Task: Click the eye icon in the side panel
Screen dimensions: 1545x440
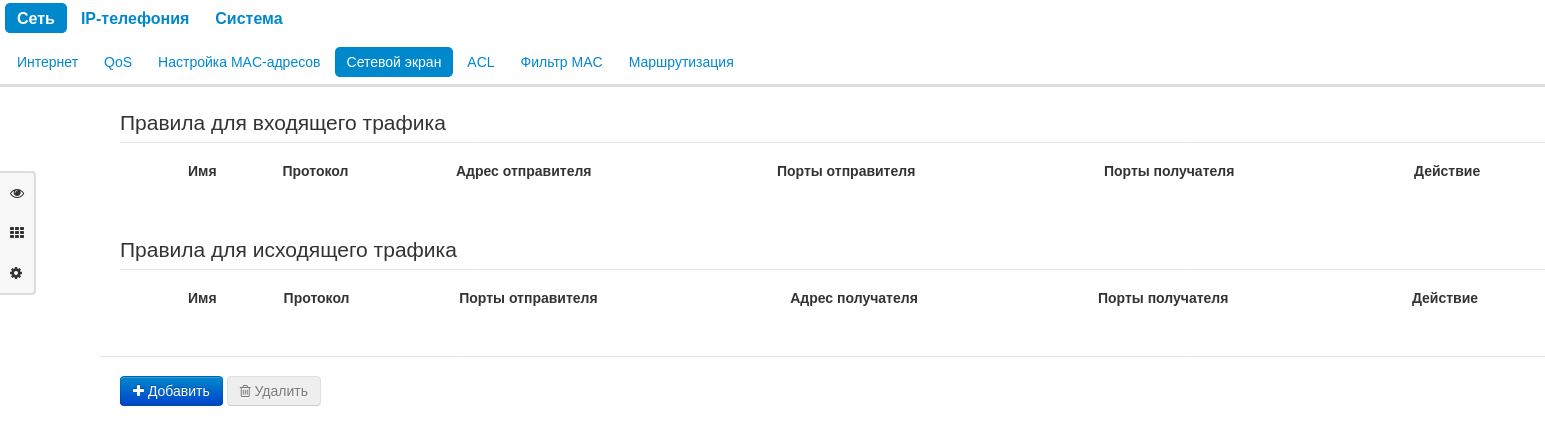Action: click(x=17, y=193)
